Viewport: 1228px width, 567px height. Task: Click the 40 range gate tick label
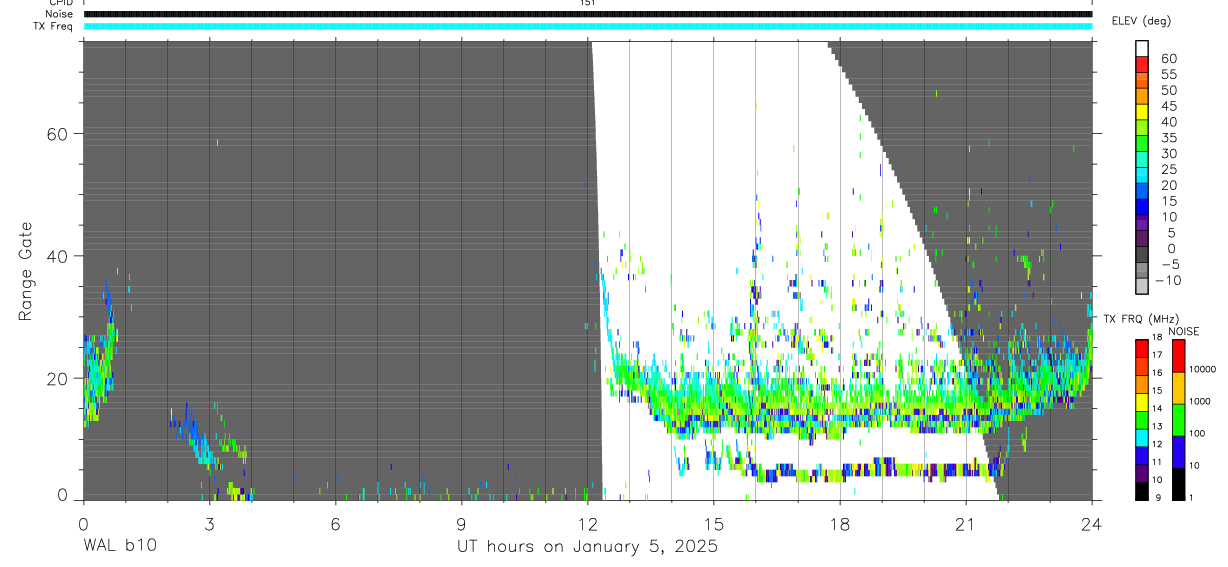click(x=58, y=256)
